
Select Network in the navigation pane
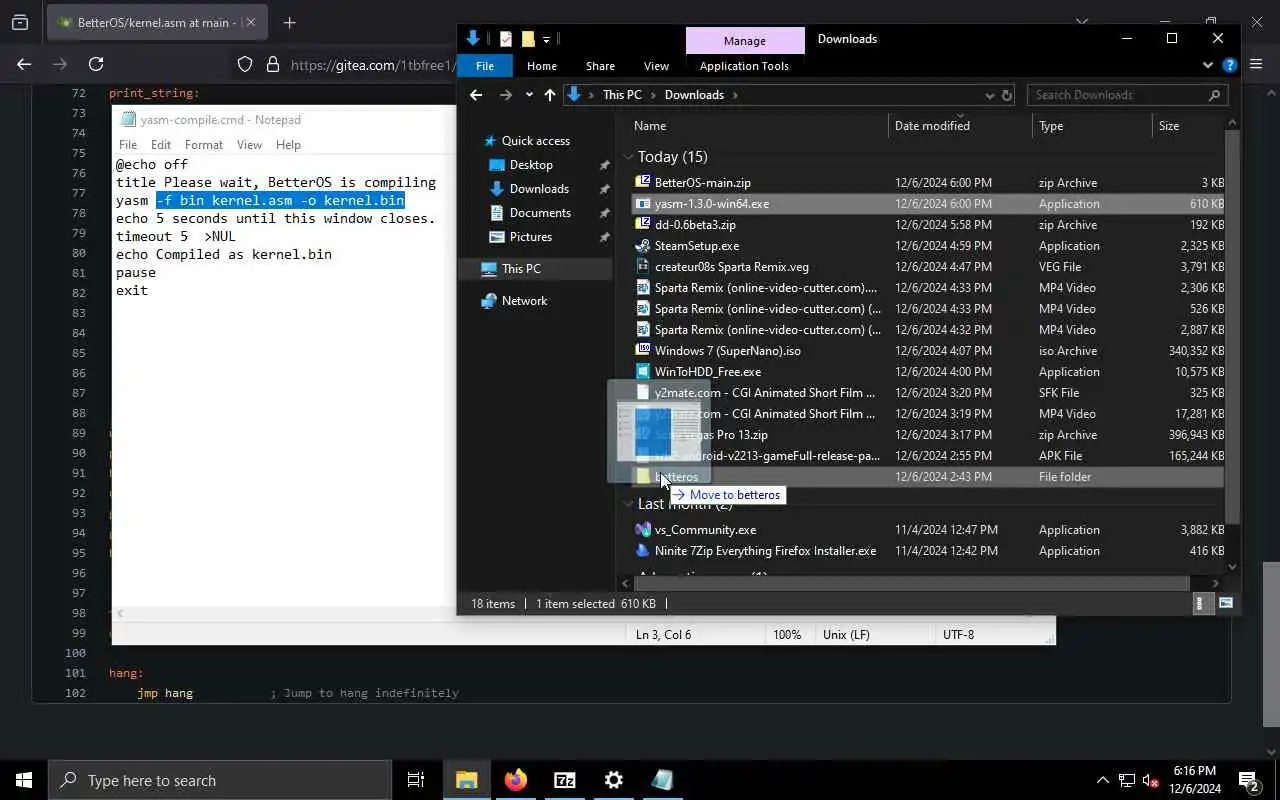524,301
